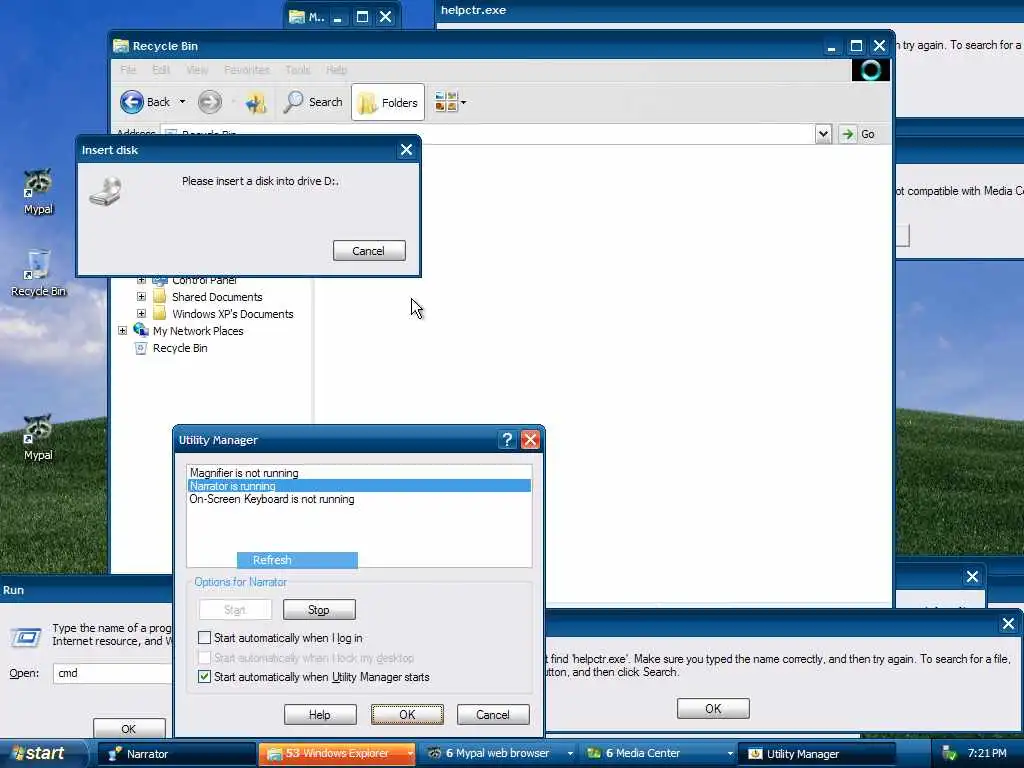Toggle 'Start automatically when Utility Manager starts'
The height and width of the screenshot is (768, 1024).
(204, 677)
